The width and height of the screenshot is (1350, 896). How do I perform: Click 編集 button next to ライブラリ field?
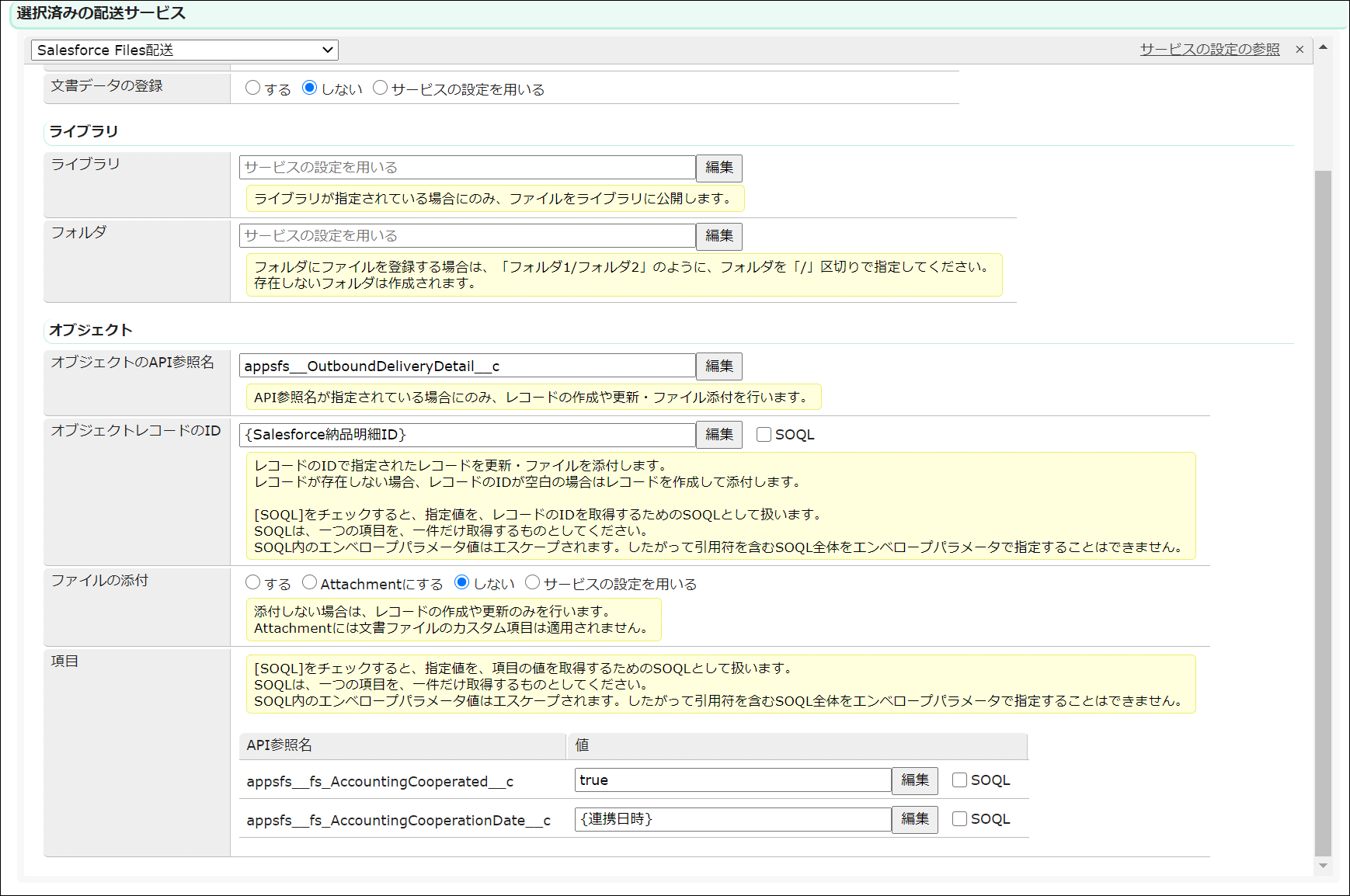click(718, 168)
